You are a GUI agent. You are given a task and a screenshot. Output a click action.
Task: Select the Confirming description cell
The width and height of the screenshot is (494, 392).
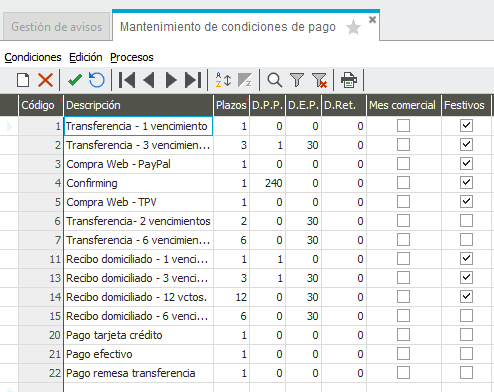pos(138,183)
